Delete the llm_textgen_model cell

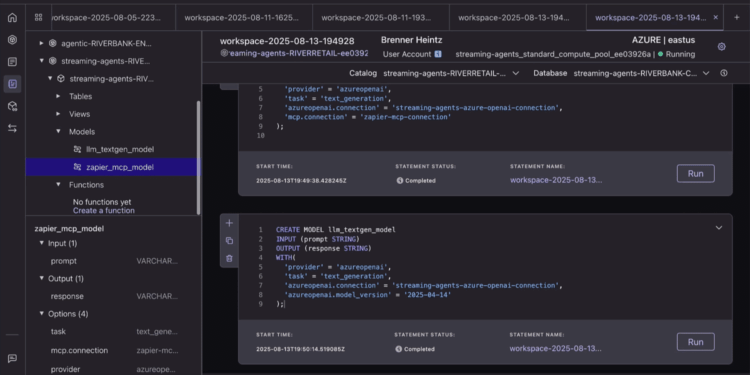(229, 258)
